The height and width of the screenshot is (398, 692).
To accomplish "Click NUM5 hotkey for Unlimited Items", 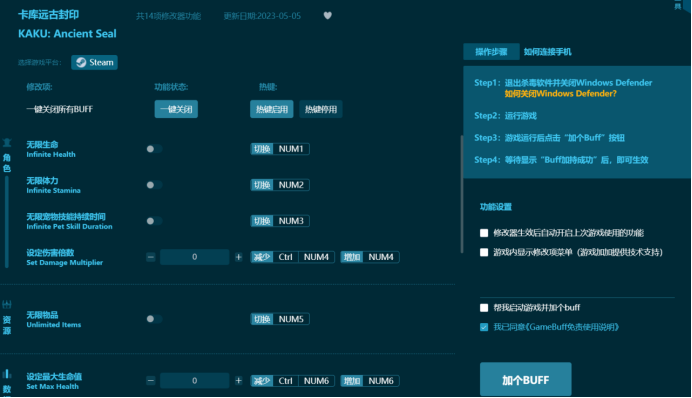I will coord(280,319).
